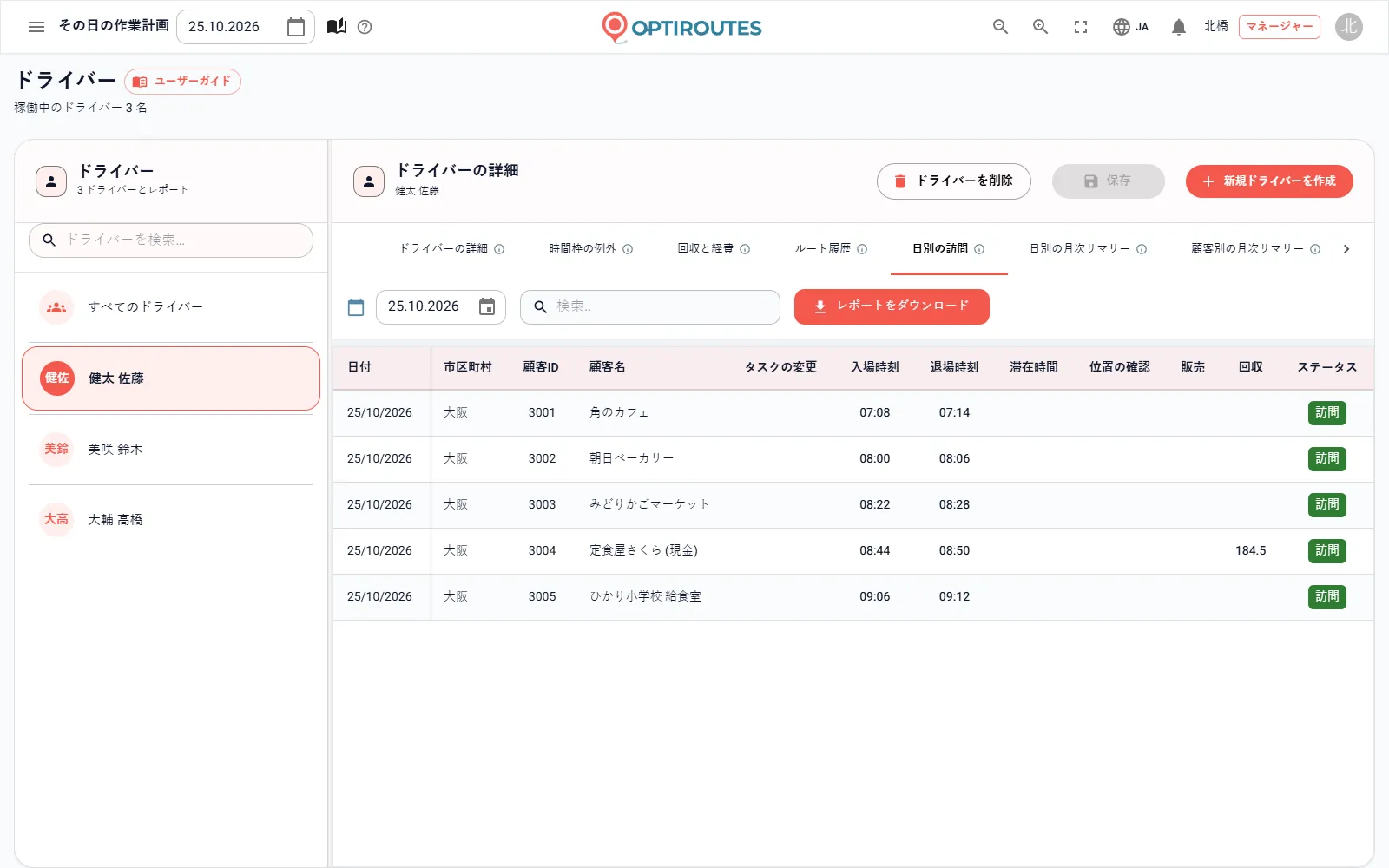The height and width of the screenshot is (868, 1389).
Task: Select driver 健太 佐藤
Action: [171, 378]
